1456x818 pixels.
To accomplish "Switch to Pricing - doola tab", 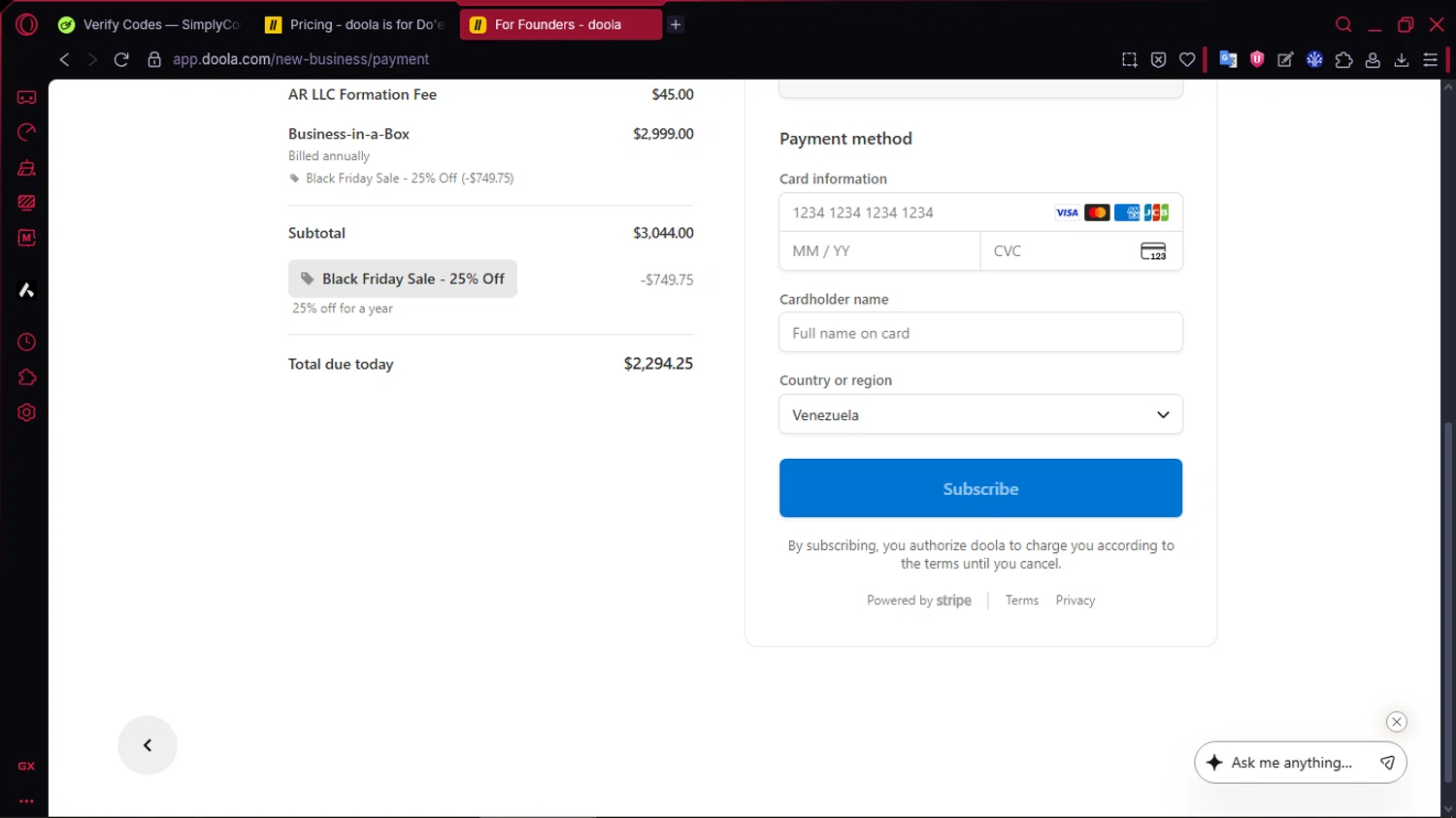I will 355,24.
